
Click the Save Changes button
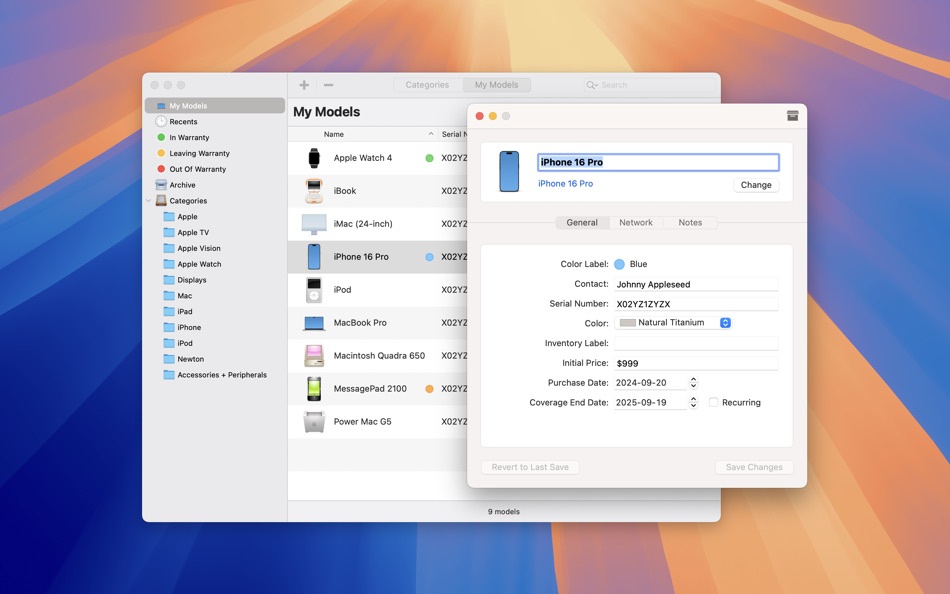754,467
